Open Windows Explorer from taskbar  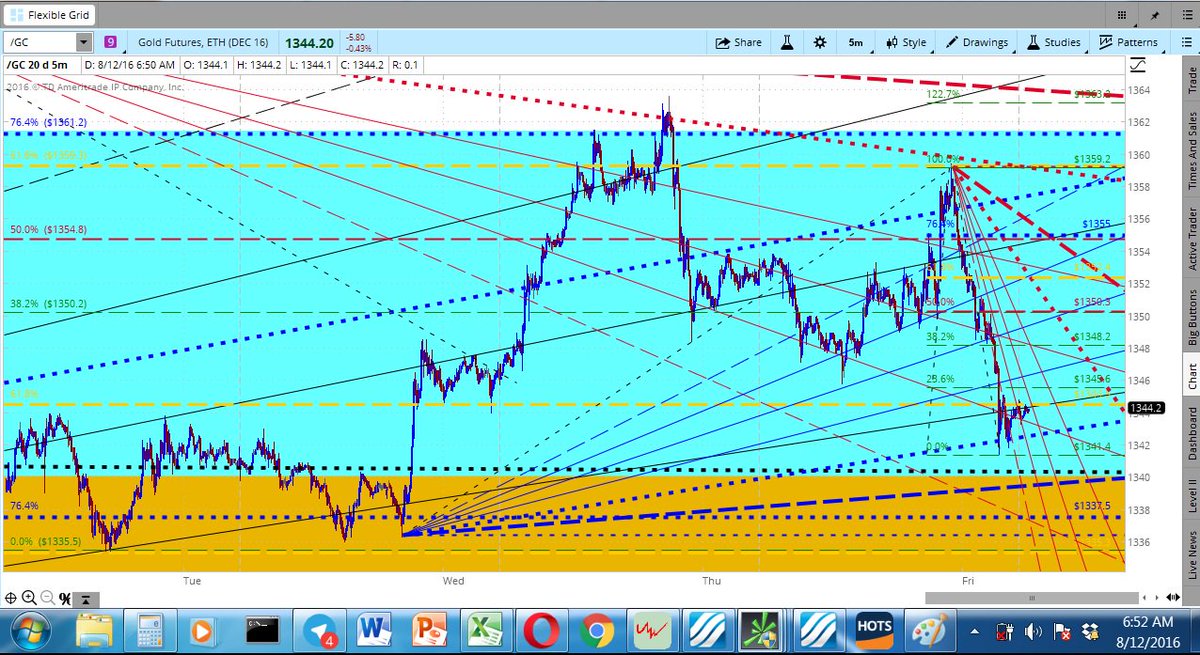[94, 632]
